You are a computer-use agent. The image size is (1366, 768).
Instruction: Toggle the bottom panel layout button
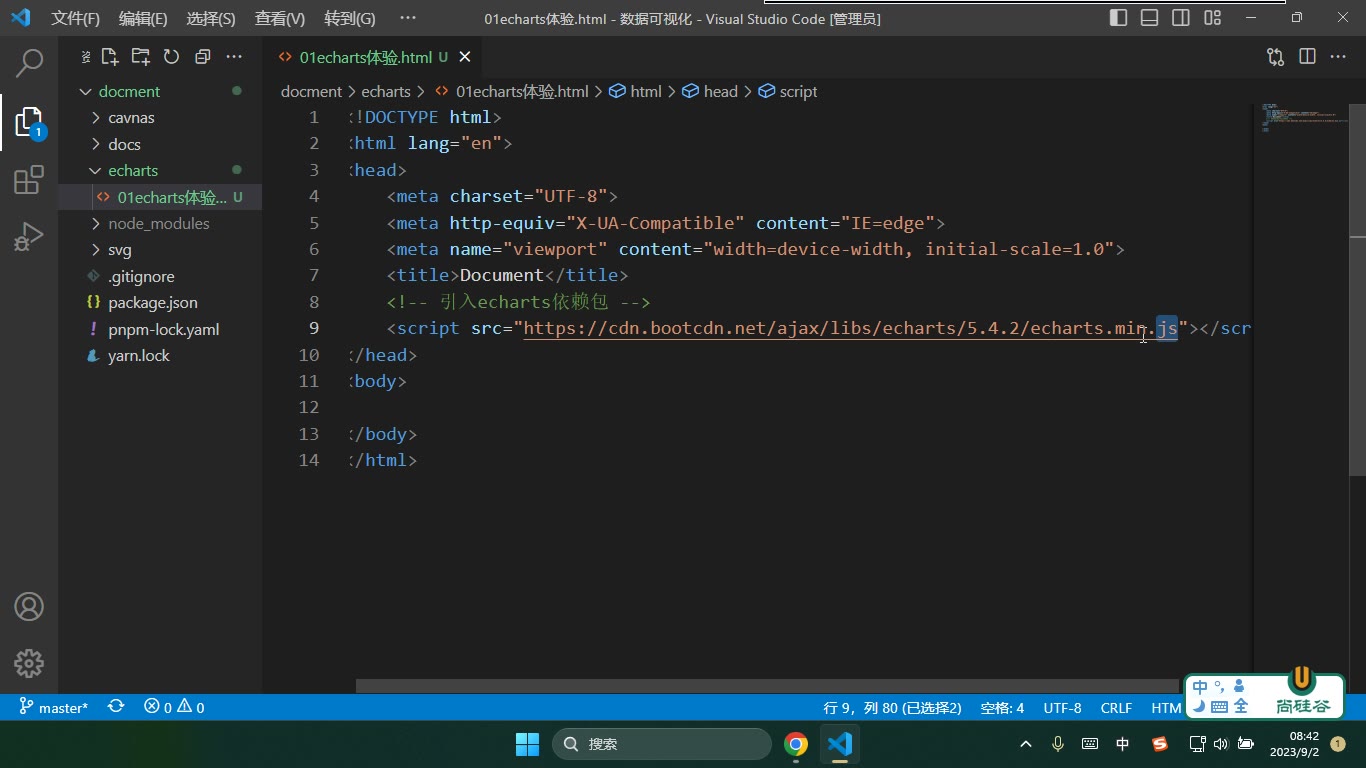coord(1150,18)
